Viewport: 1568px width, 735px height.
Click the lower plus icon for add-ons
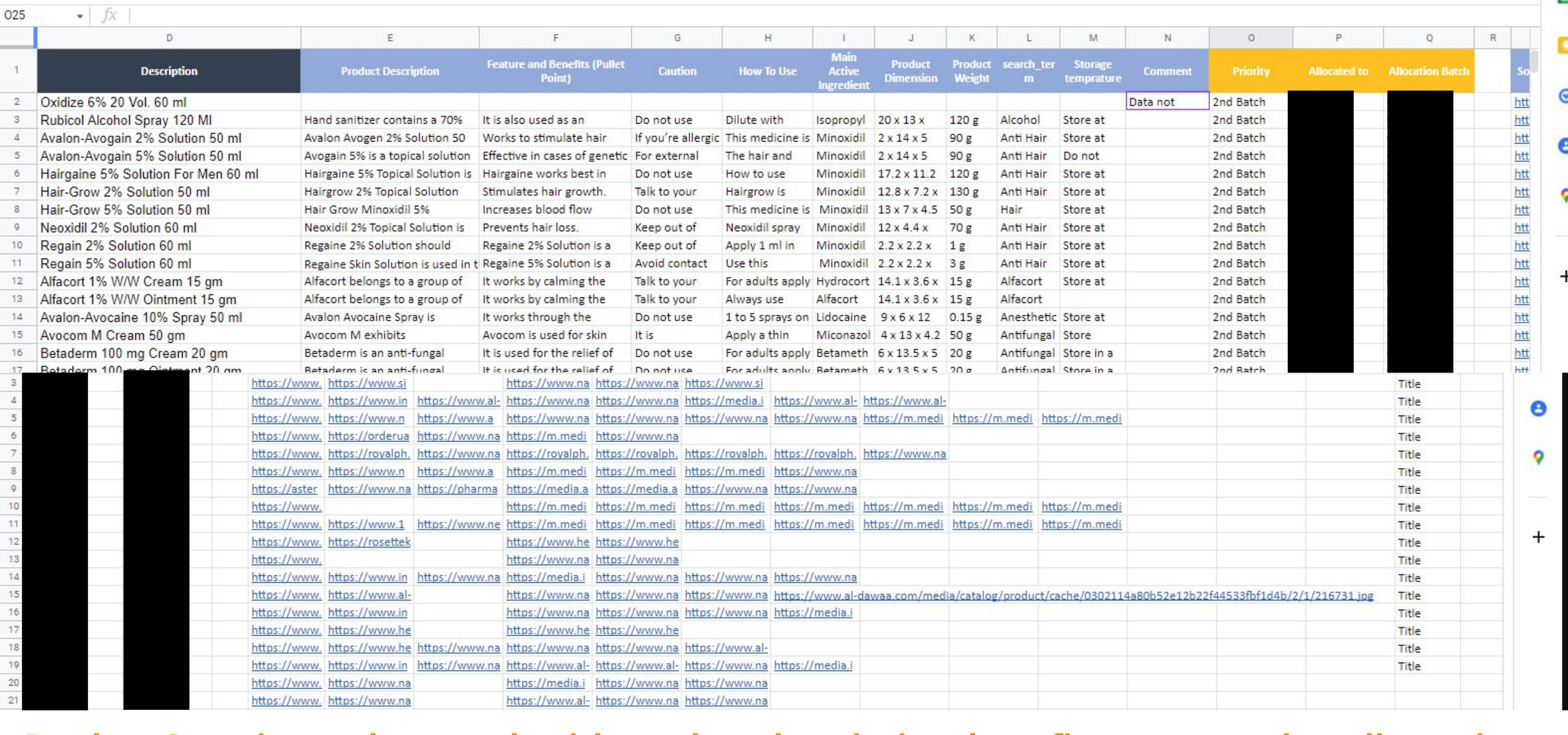(x=1537, y=536)
